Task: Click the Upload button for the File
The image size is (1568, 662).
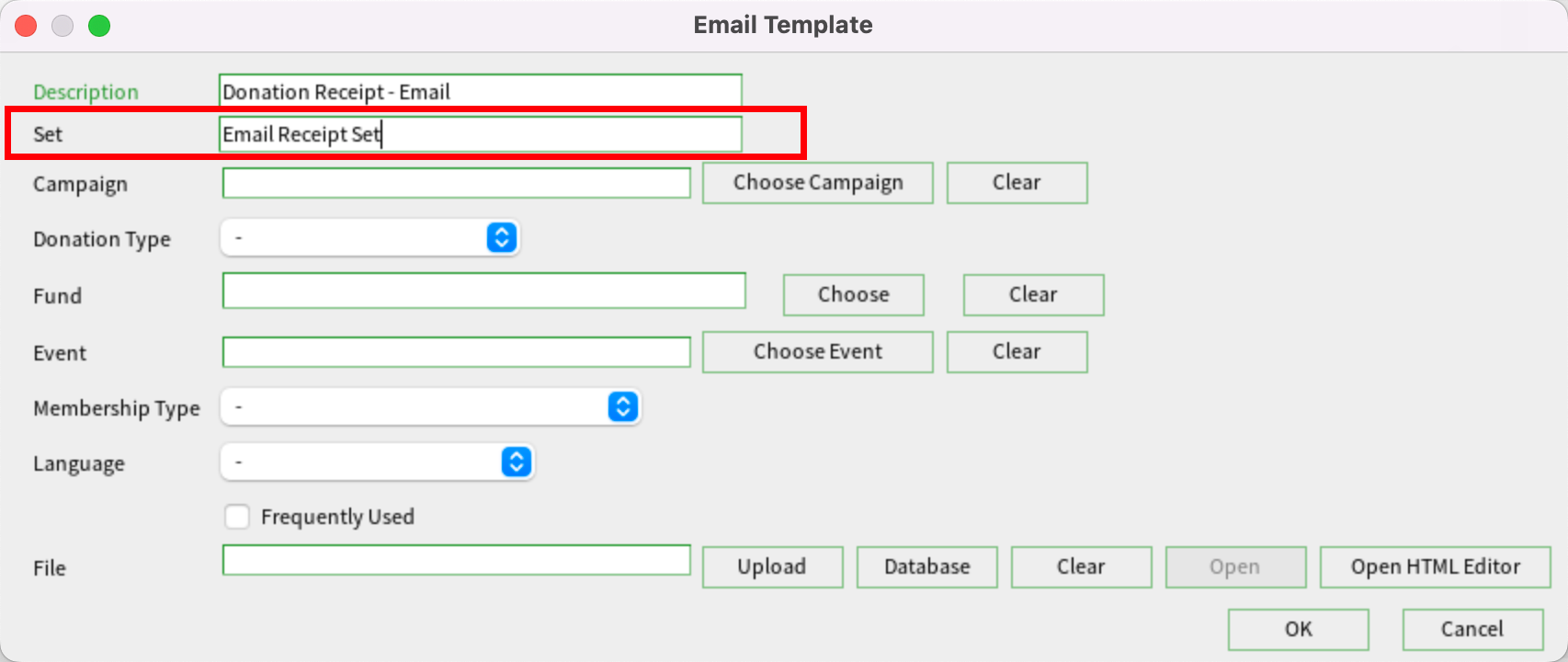Action: pyautogui.click(x=771, y=566)
